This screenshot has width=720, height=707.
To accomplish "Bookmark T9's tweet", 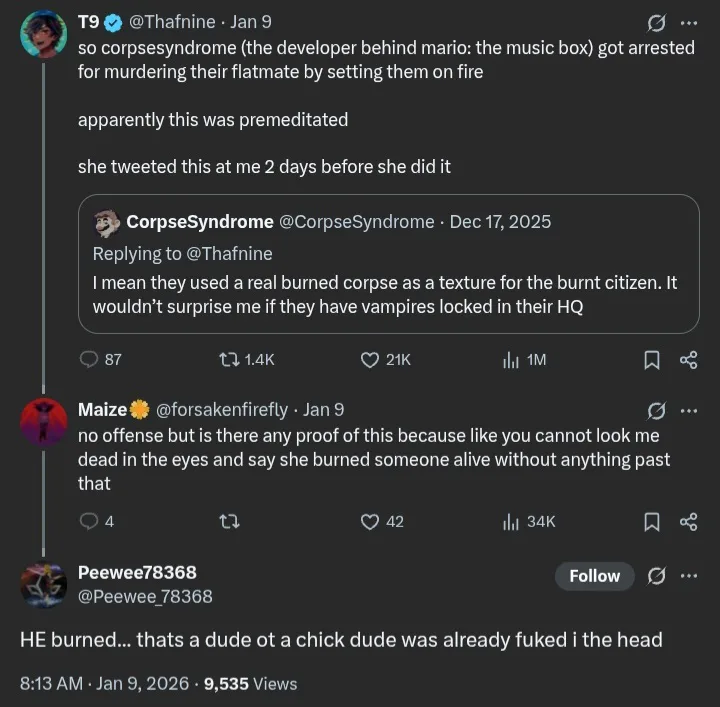I will pos(651,360).
